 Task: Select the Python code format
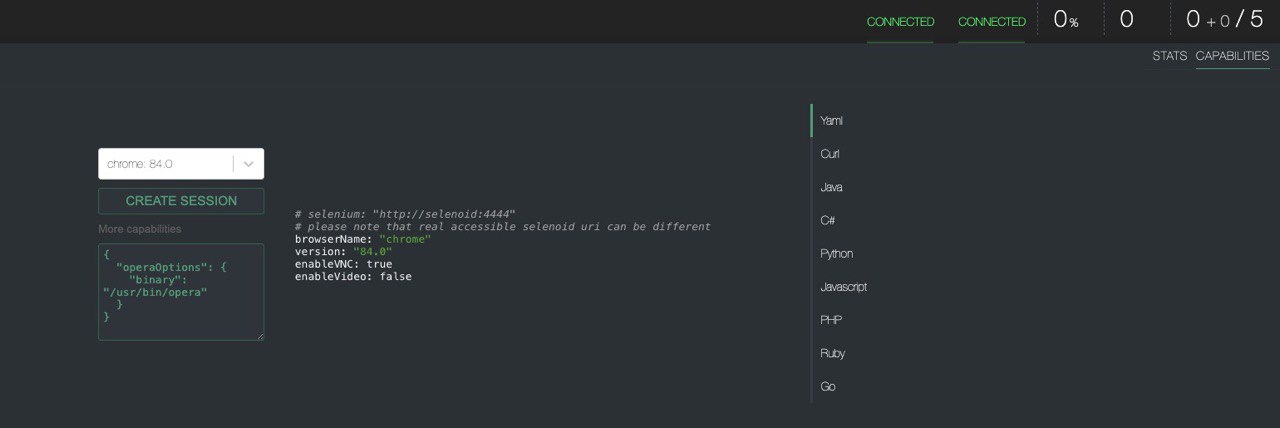click(x=836, y=253)
